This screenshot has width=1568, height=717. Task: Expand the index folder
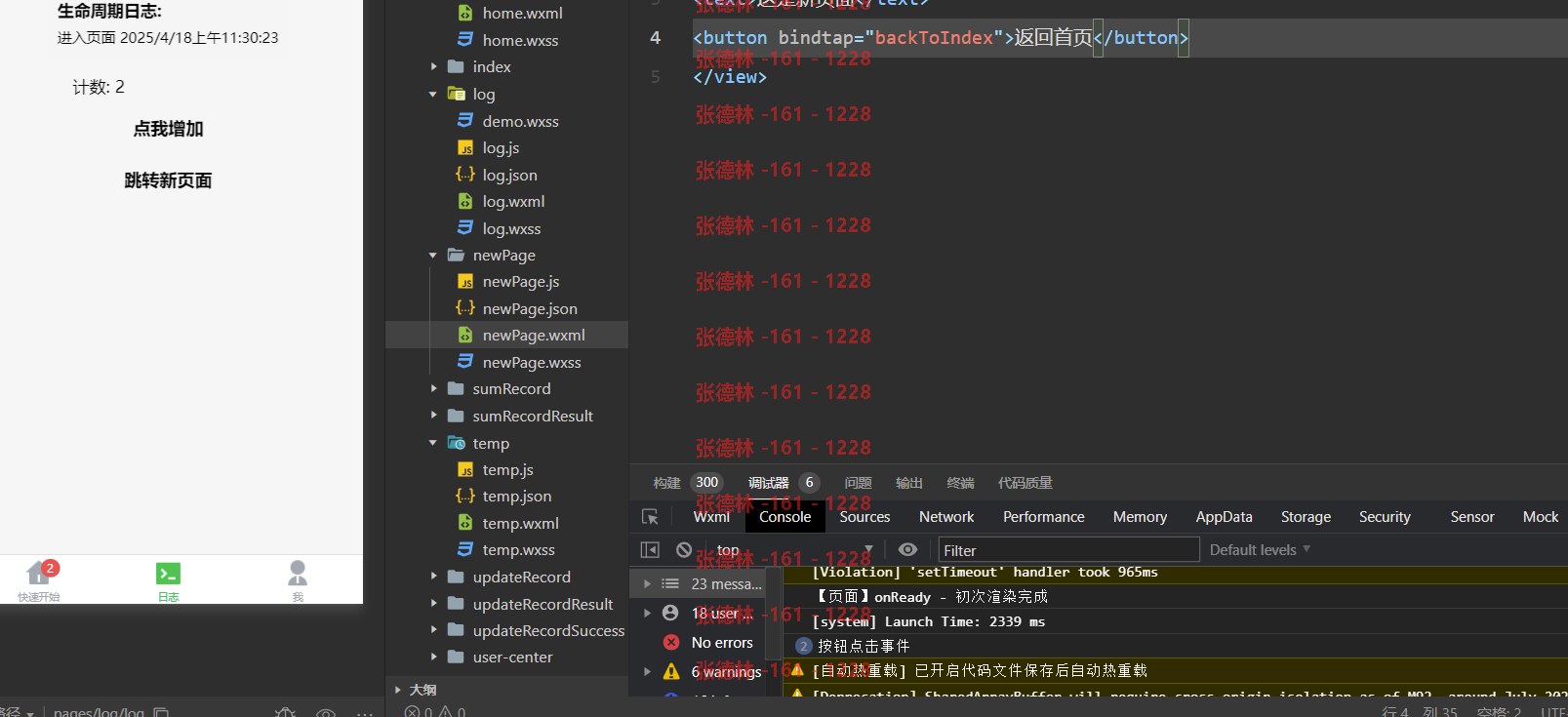(x=433, y=66)
